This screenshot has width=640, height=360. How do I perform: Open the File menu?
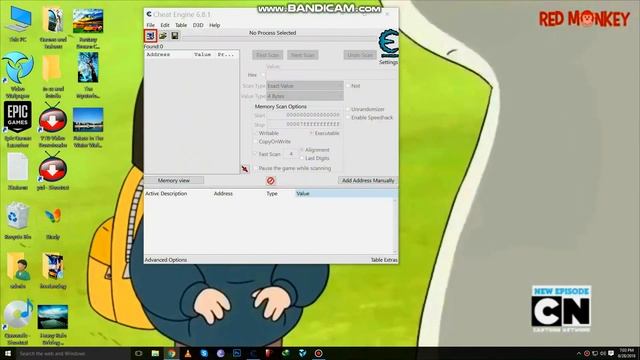pyautogui.click(x=151, y=25)
